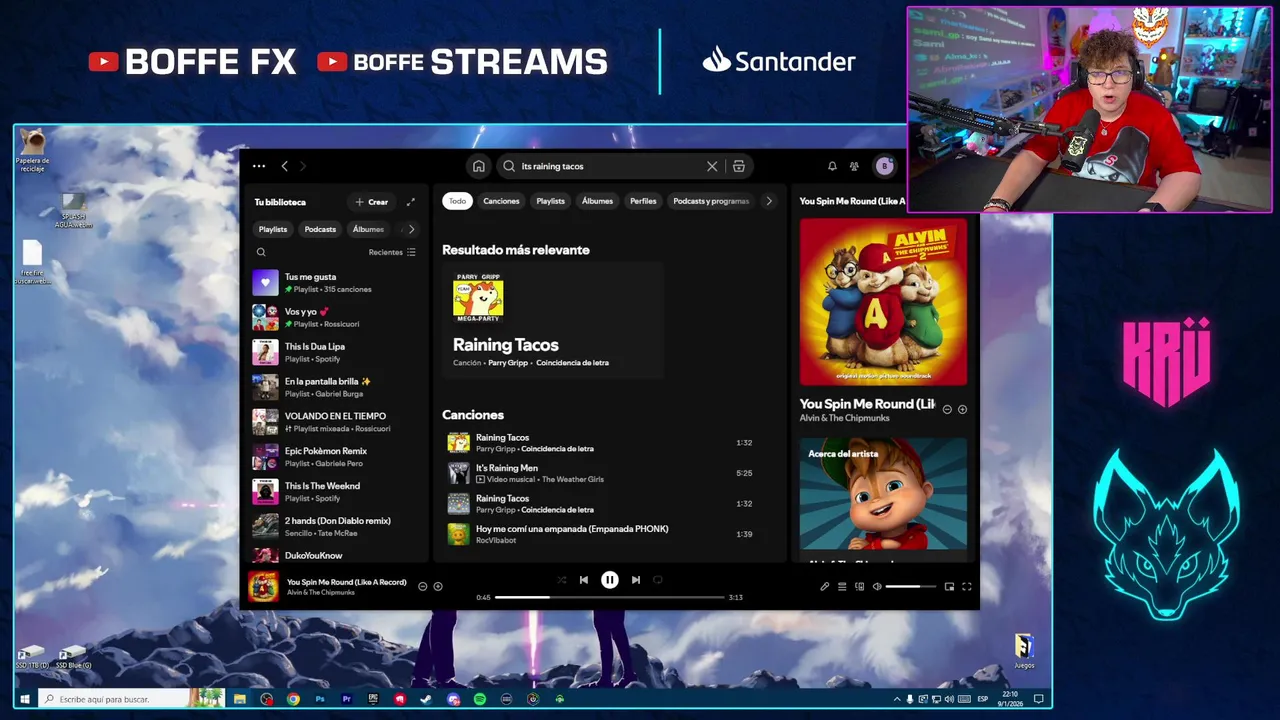This screenshot has height=720, width=1280.
Task: Open the VOLANDO EN EL TIEMPO playlist
Action: point(336,422)
